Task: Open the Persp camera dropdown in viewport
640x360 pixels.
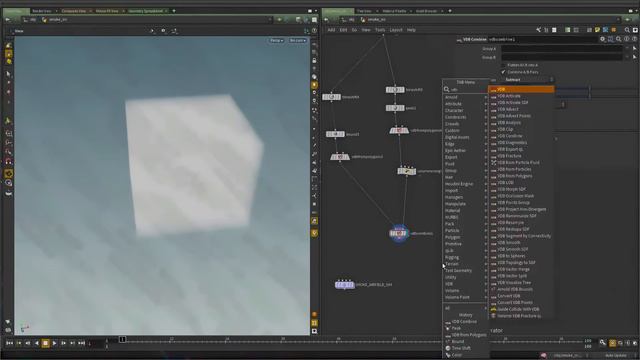Action: [x=276, y=40]
